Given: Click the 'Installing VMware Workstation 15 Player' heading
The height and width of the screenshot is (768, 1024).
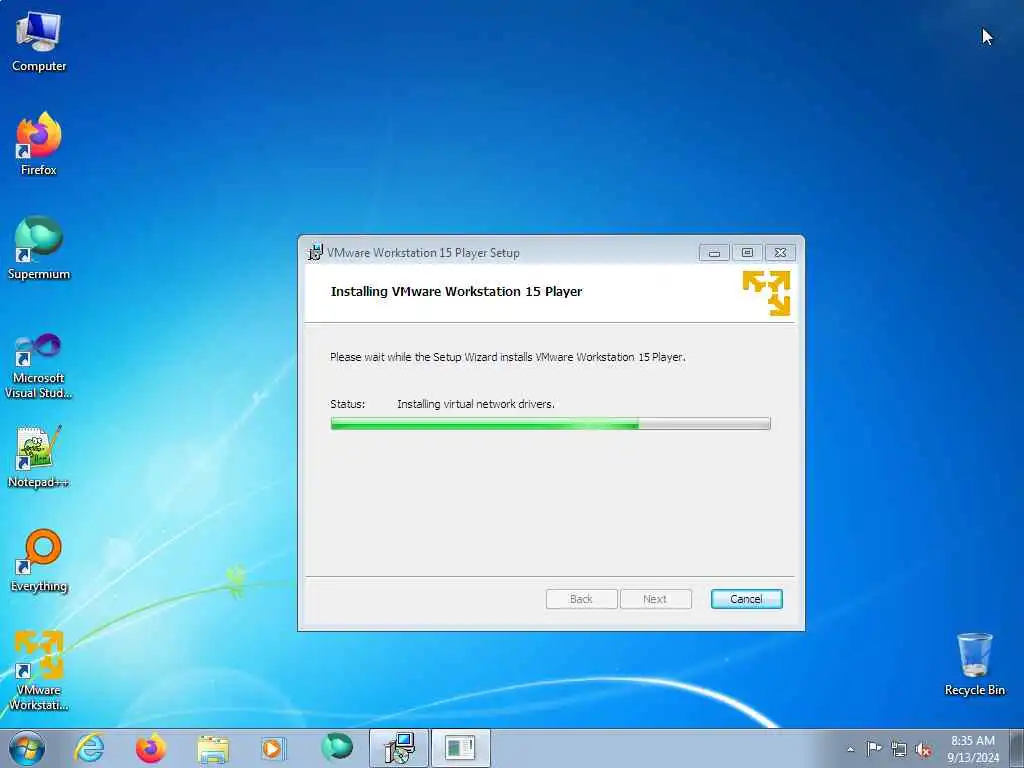Looking at the screenshot, I should [456, 291].
